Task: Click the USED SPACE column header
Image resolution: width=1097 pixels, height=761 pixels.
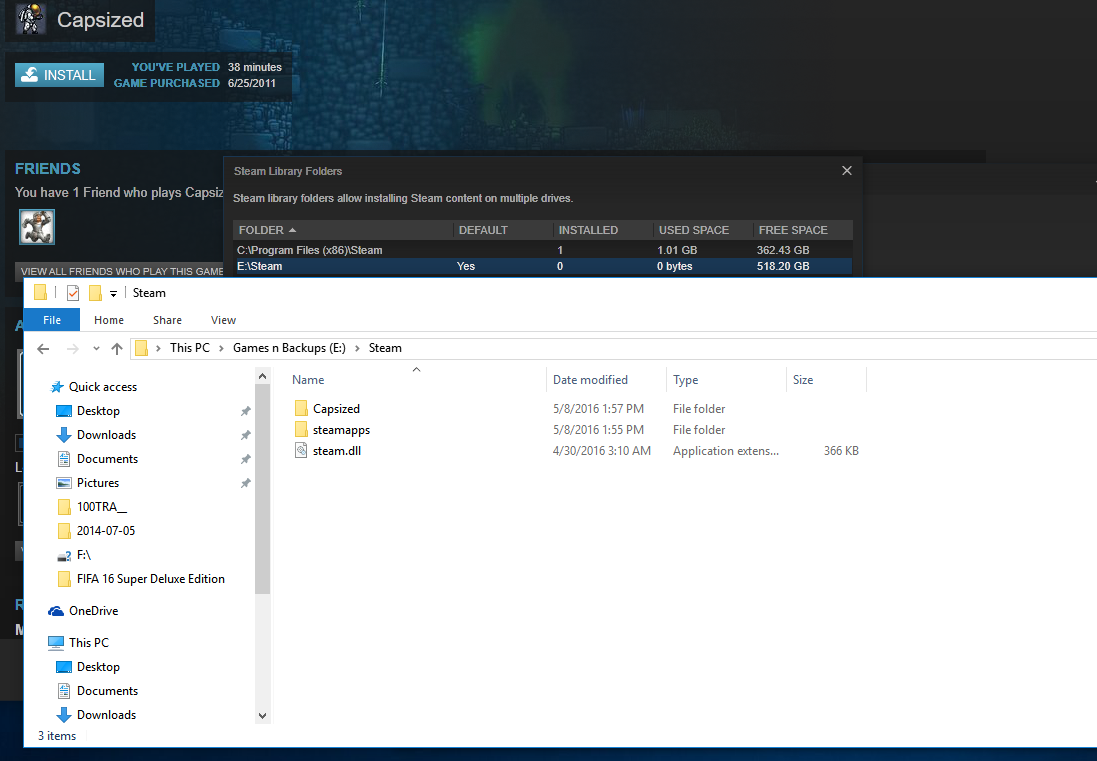Action: click(x=702, y=230)
